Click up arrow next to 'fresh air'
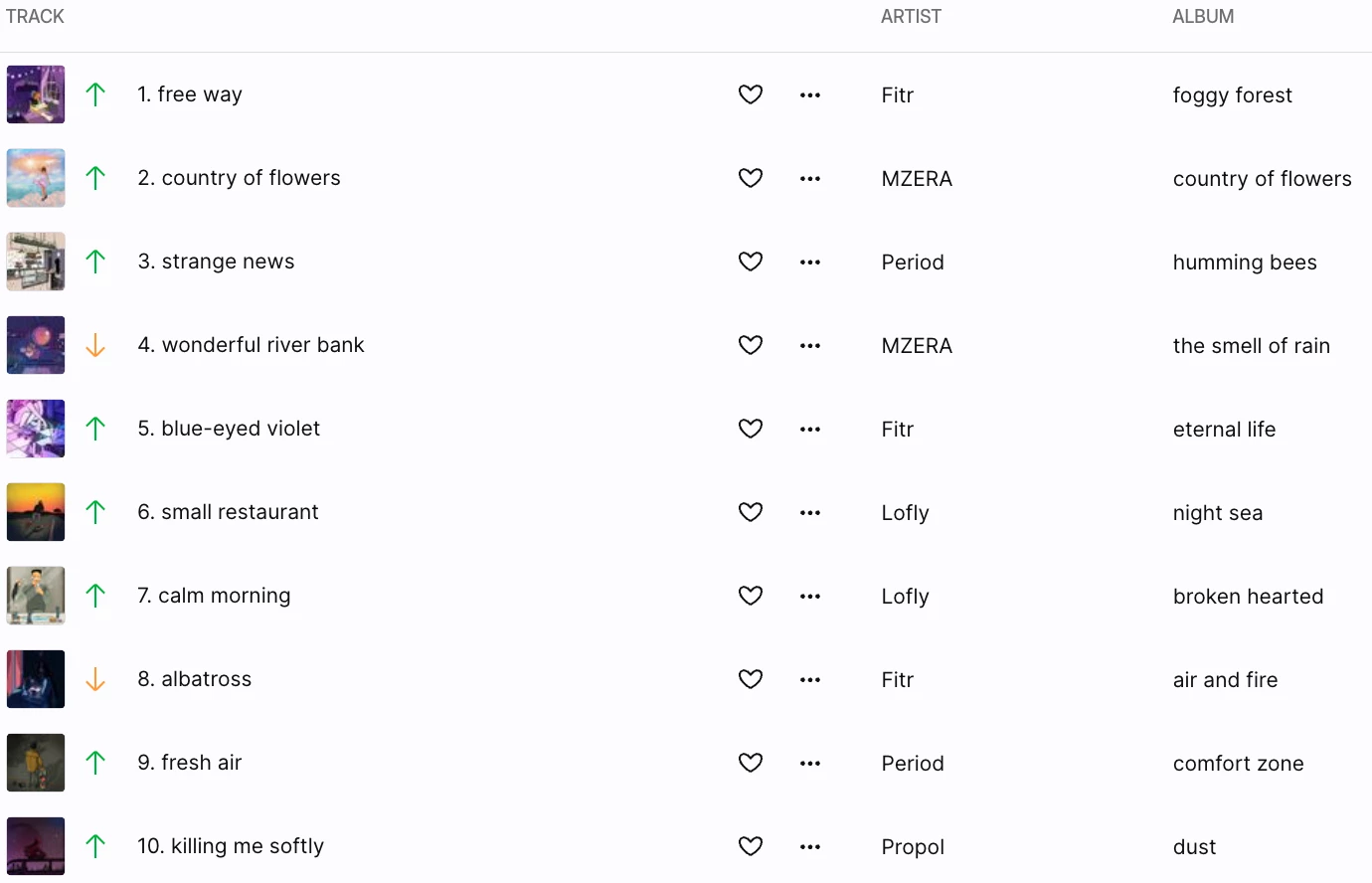The height and width of the screenshot is (883, 1372). tap(95, 763)
